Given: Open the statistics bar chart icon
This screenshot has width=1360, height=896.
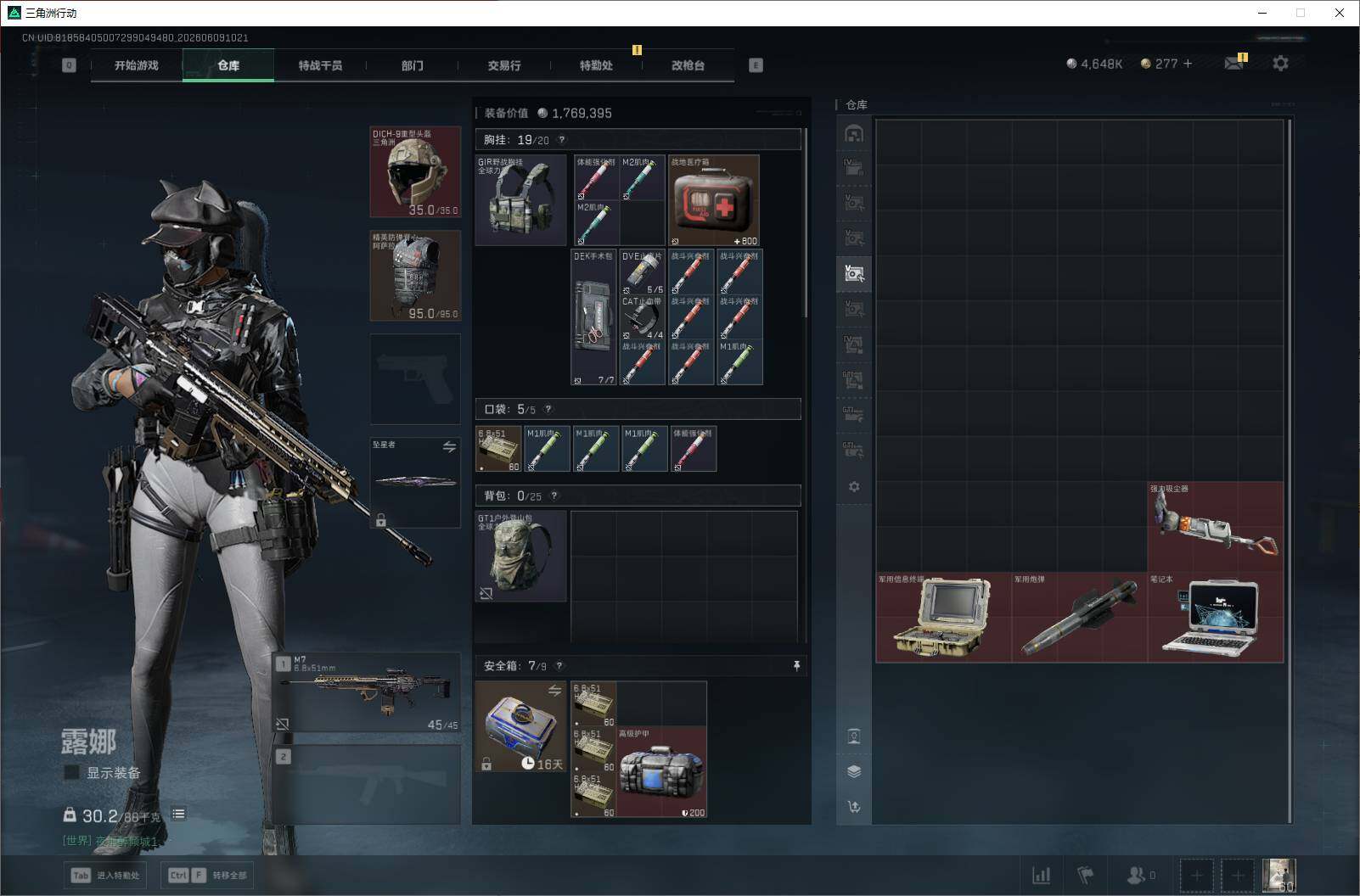Looking at the screenshot, I should (x=1041, y=875).
